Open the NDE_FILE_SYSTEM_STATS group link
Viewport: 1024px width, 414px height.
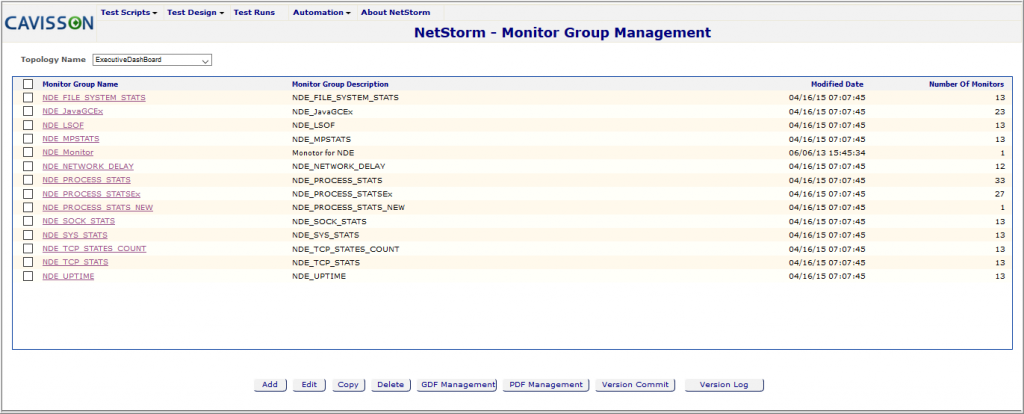point(94,97)
